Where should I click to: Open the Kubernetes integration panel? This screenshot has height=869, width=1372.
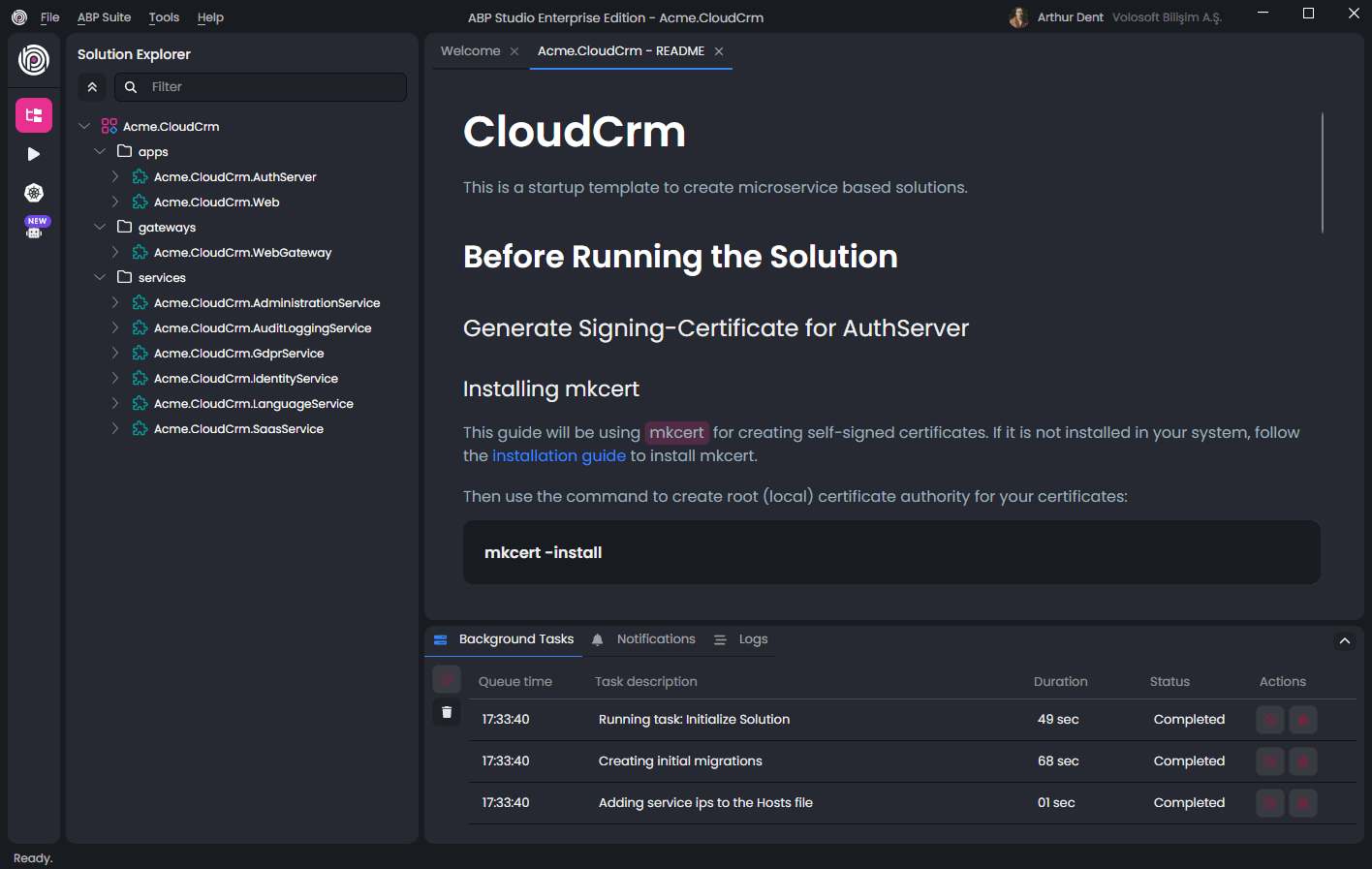click(x=33, y=192)
